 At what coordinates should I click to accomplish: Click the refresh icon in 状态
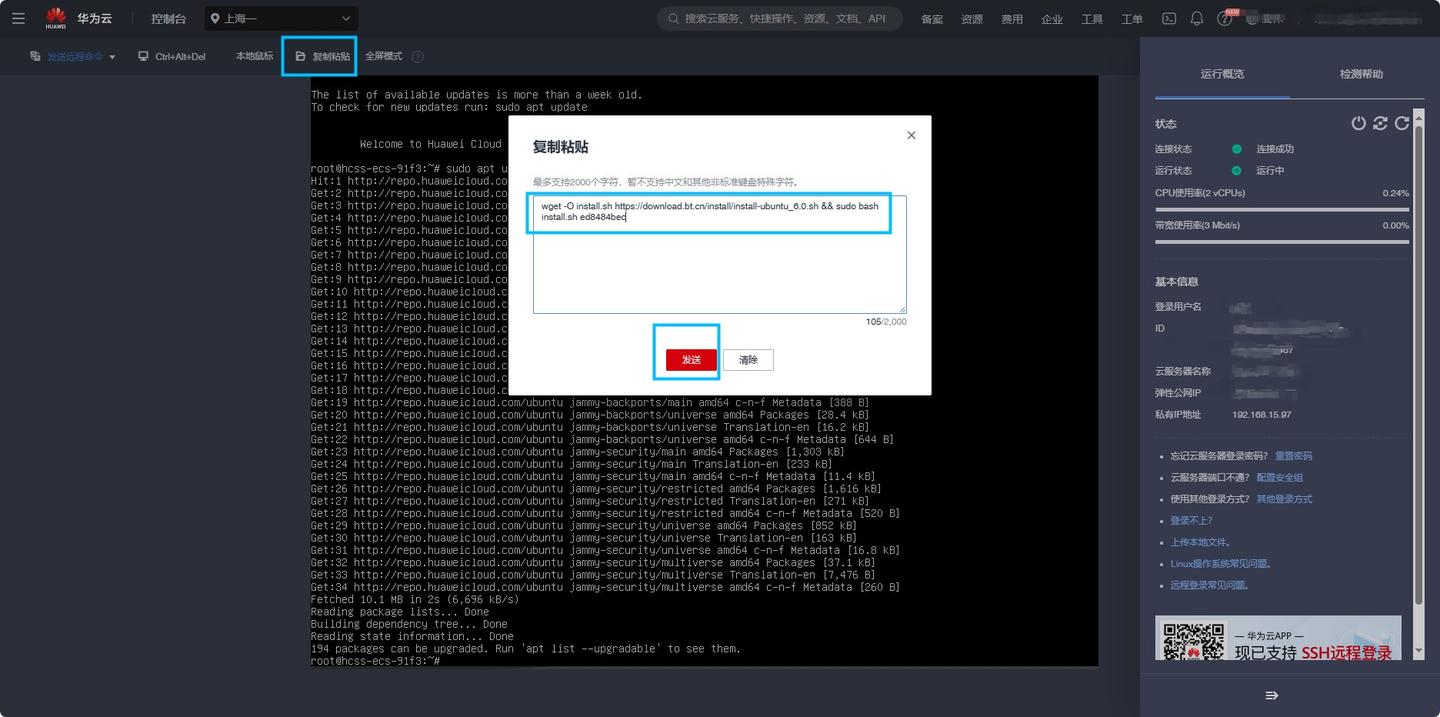1402,123
